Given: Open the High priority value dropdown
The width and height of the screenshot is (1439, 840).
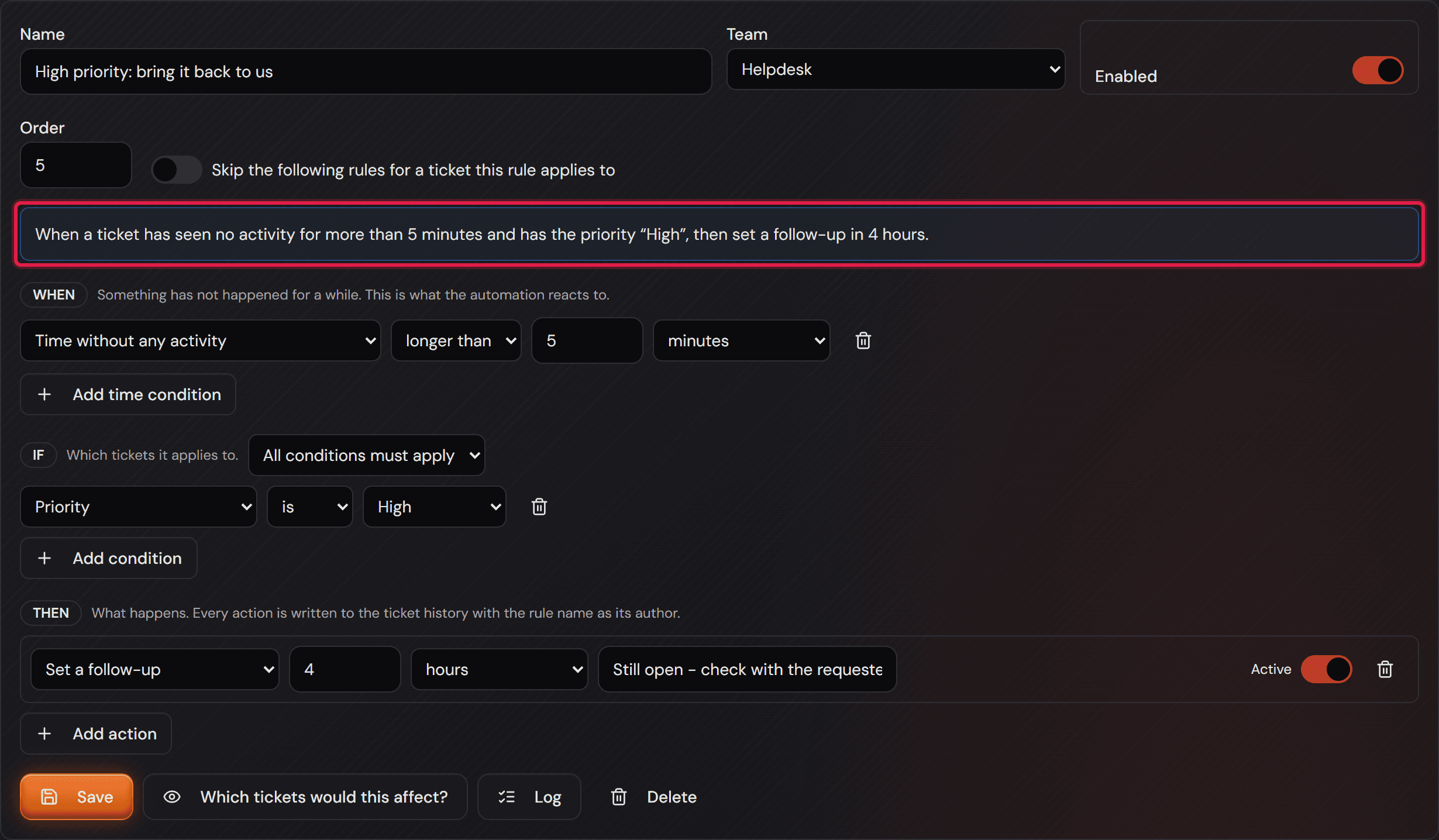Looking at the screenshot, I should click(434, 507).
